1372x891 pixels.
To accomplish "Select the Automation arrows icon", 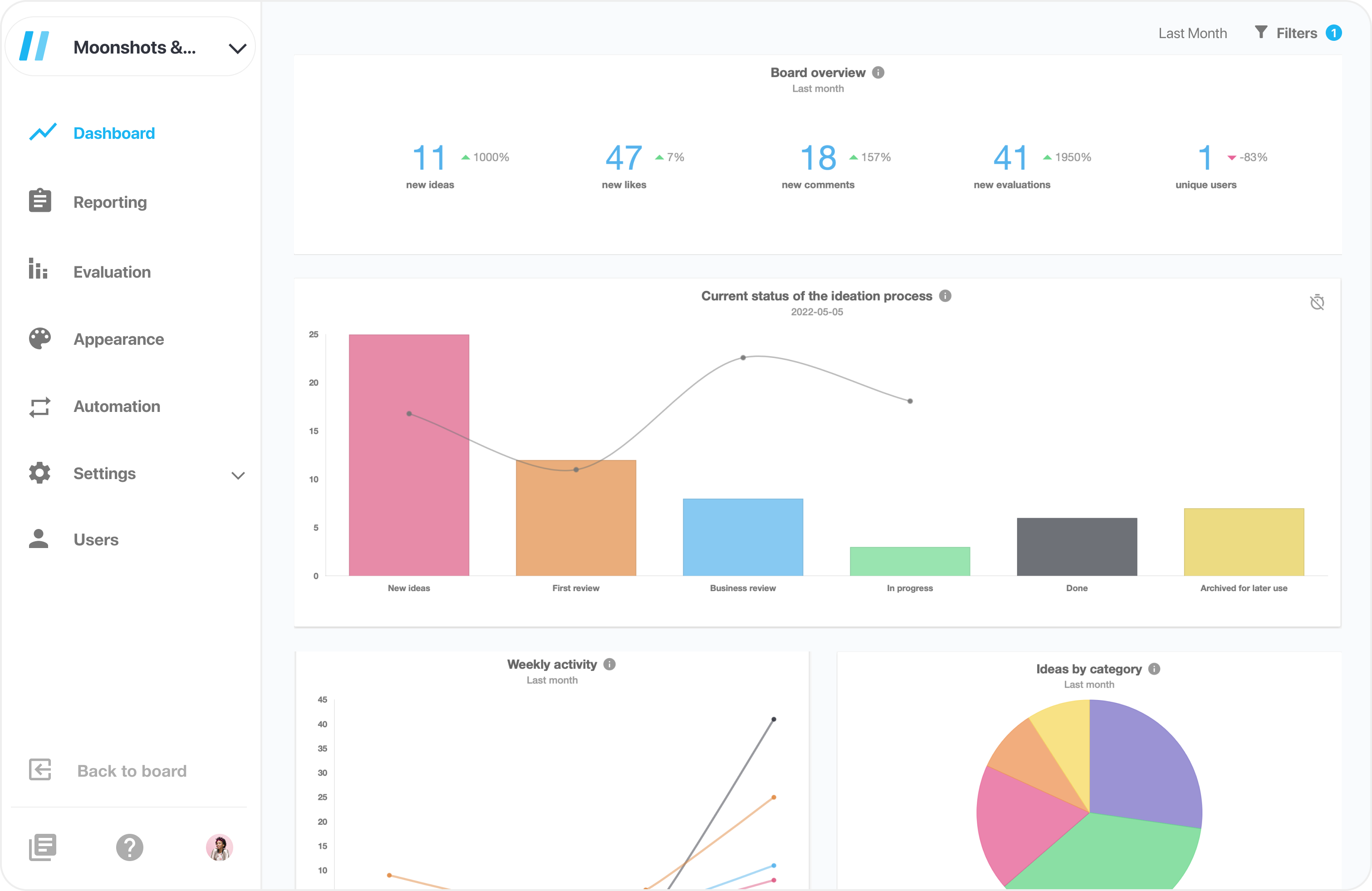I will (39, 406).
